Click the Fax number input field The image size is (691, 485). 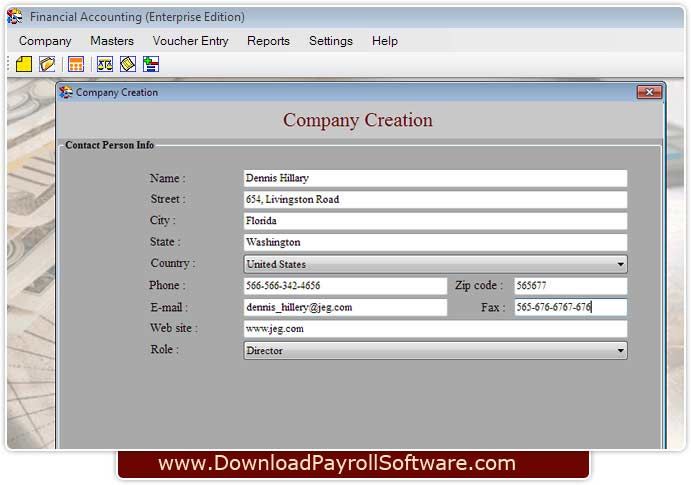coord(571,307)
